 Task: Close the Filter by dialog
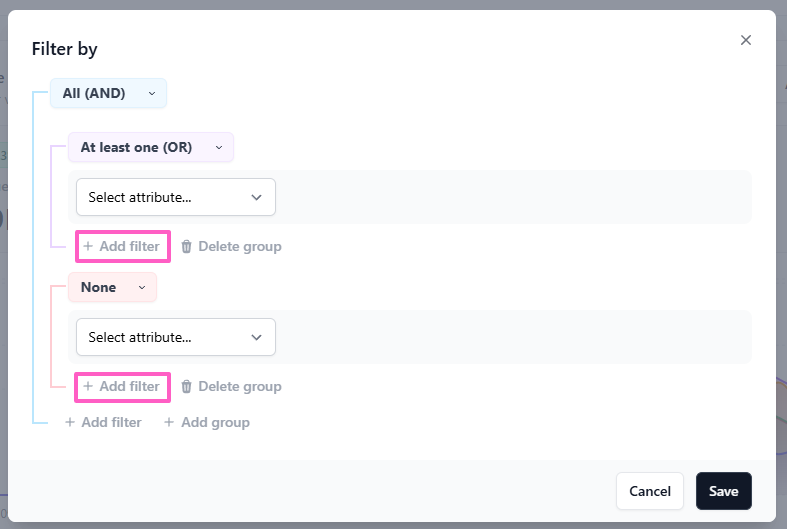pos(745,40)
